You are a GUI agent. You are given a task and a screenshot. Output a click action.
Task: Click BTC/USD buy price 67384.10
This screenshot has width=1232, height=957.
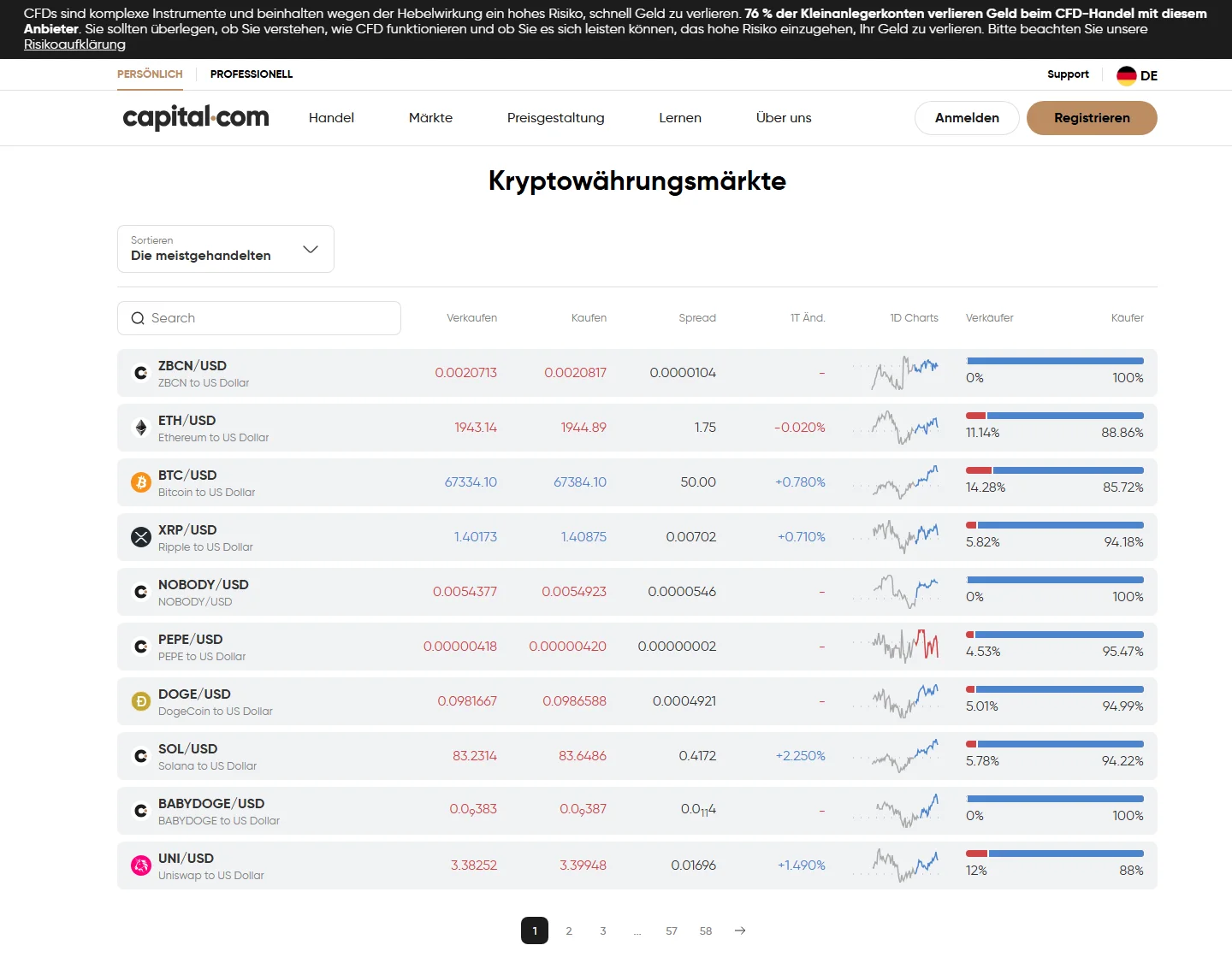pyautogui.click(x=580, y=482)
